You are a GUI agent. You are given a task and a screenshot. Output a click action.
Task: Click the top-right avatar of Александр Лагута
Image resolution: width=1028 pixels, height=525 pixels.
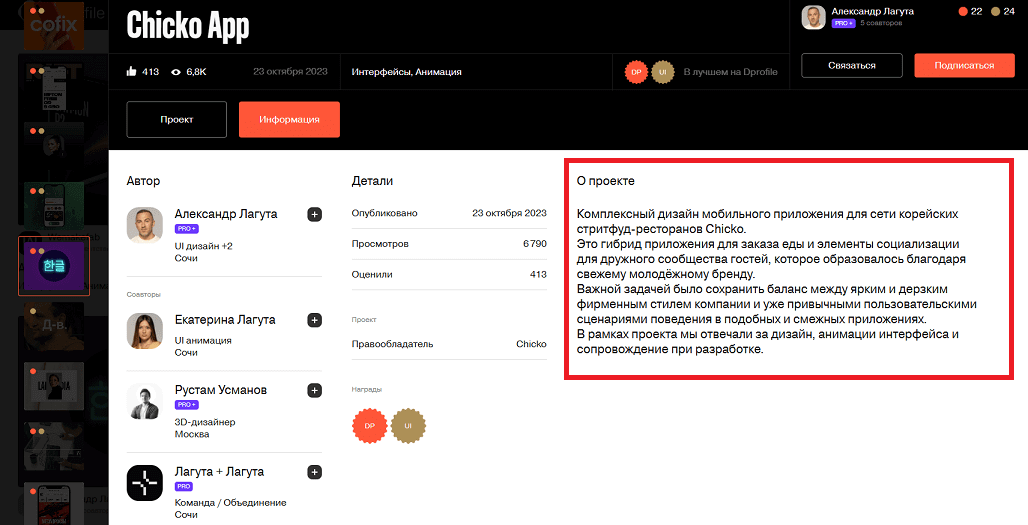813,18
